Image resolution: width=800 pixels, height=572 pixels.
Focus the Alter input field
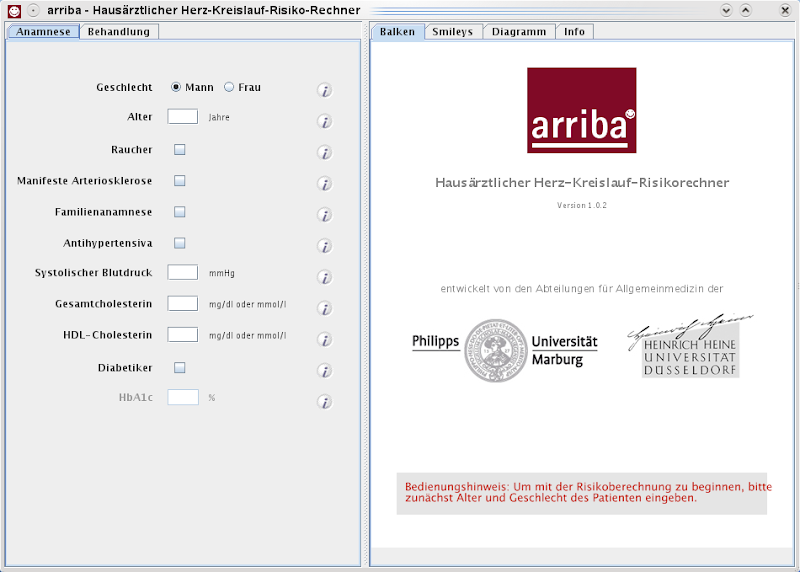[x=183, y=116]
